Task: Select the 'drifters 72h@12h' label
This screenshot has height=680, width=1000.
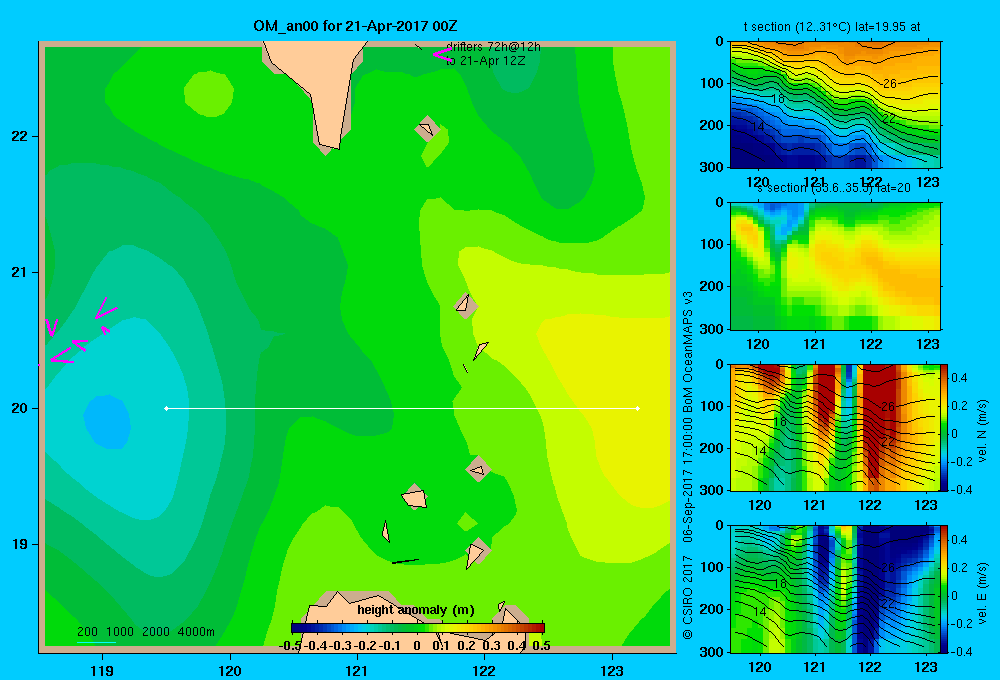Action: point(493,47)
